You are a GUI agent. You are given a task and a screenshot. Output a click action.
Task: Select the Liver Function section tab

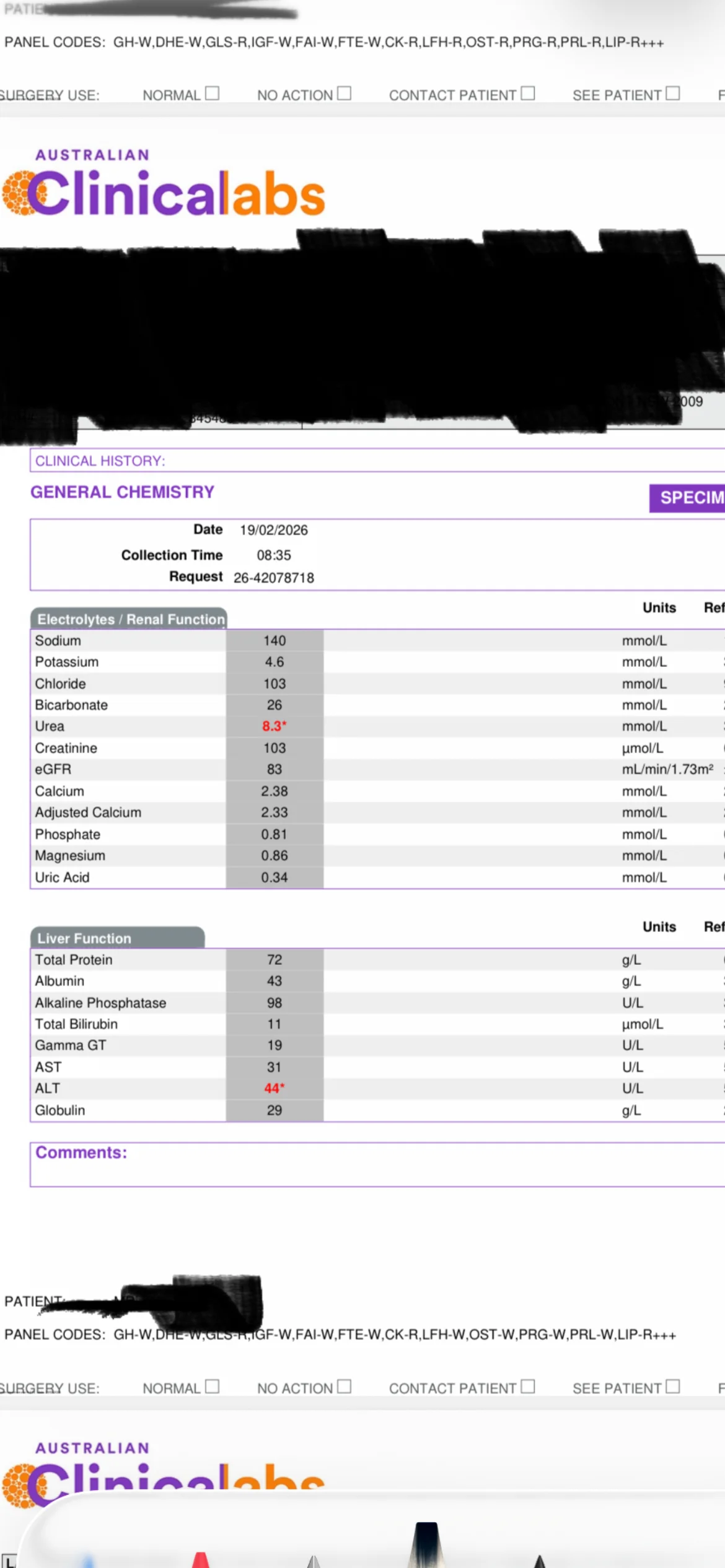[x=118, y=938]
